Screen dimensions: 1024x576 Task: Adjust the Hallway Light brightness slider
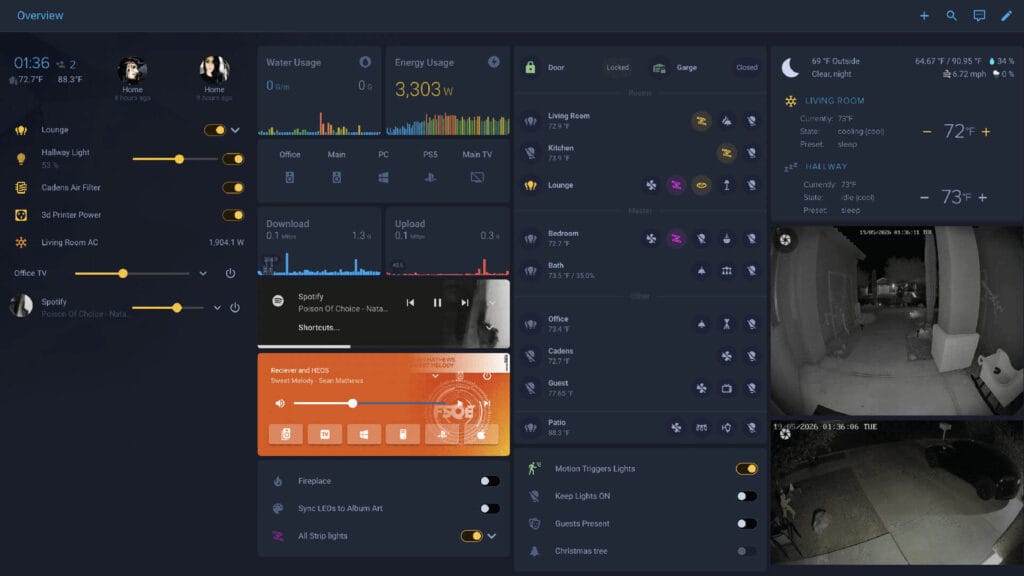[174, 159]
